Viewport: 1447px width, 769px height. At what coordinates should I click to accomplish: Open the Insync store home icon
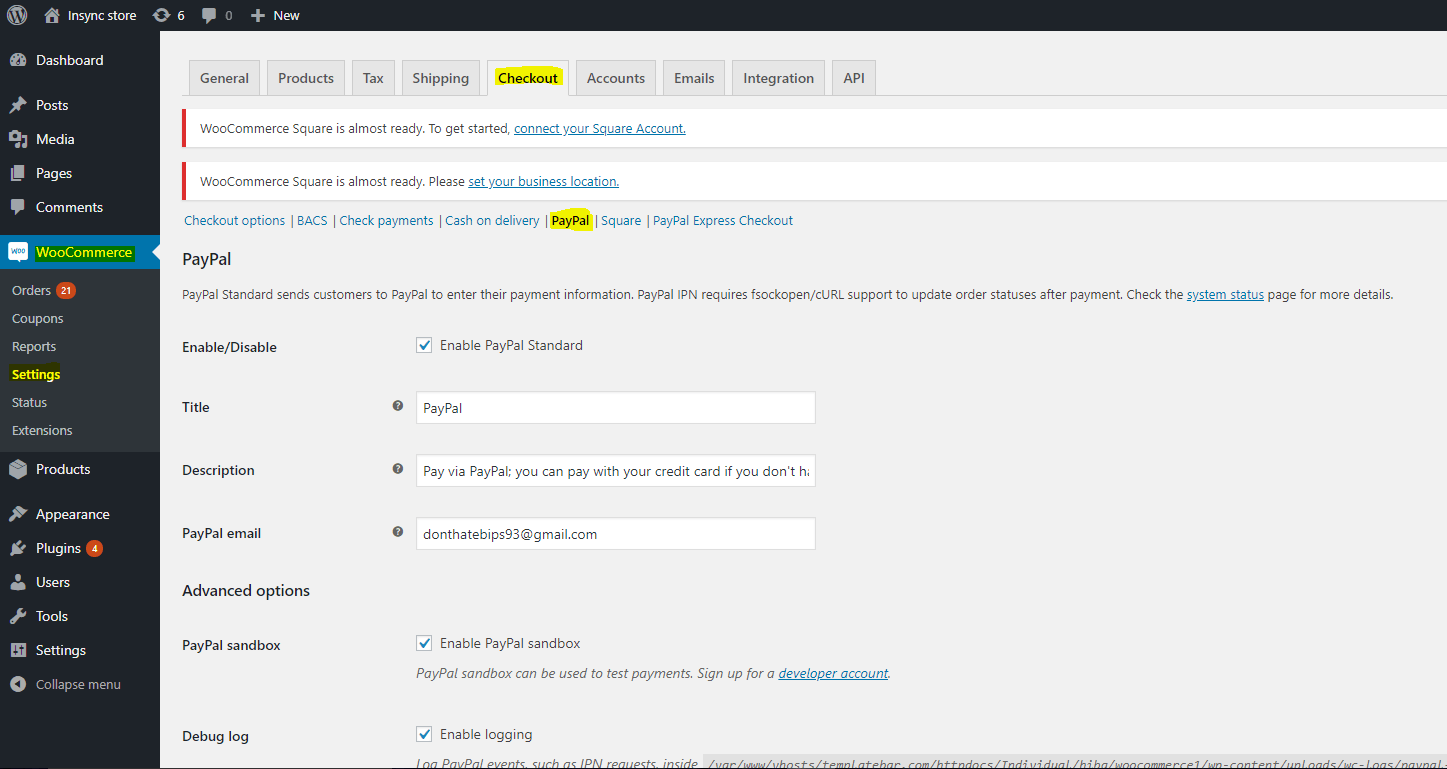click(x=52, y=15)
